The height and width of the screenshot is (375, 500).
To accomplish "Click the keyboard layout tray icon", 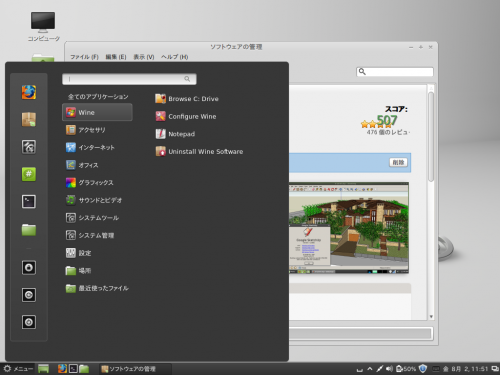I will (x=436, y=369).
